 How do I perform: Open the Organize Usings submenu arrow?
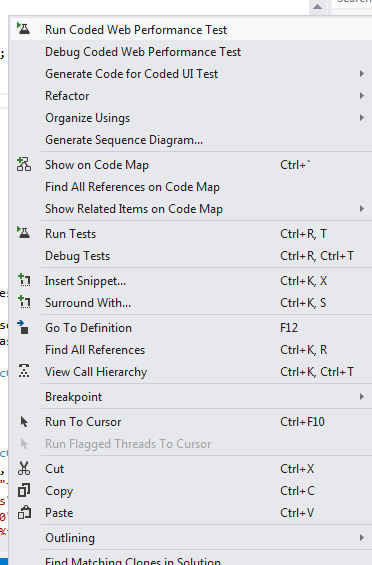tap(362, 117)
